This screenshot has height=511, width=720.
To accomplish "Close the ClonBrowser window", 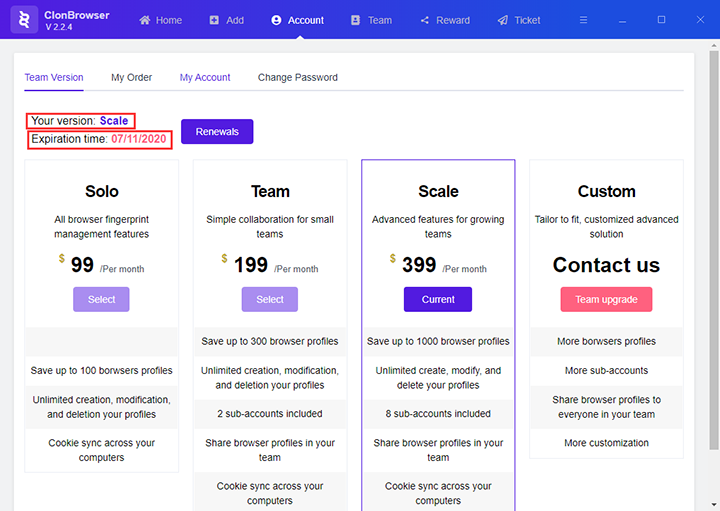I will (700, 19).
